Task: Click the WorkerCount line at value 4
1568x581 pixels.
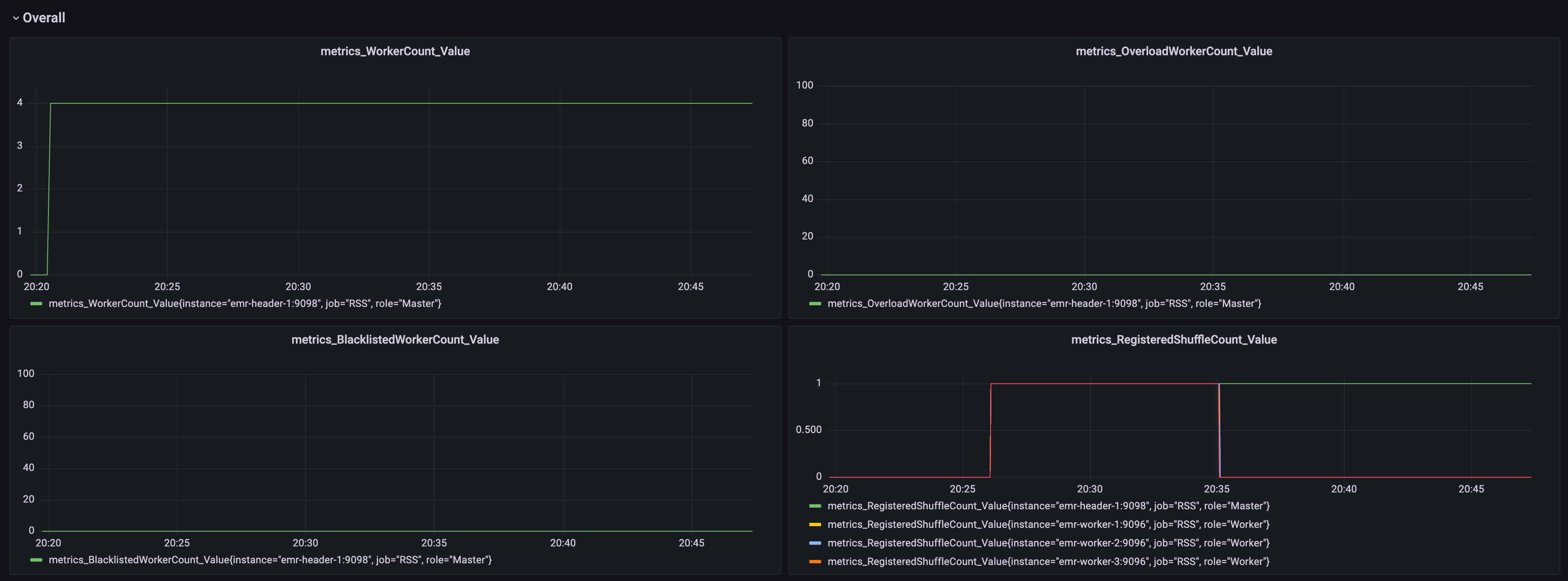Action: click(x=402, y=103)
